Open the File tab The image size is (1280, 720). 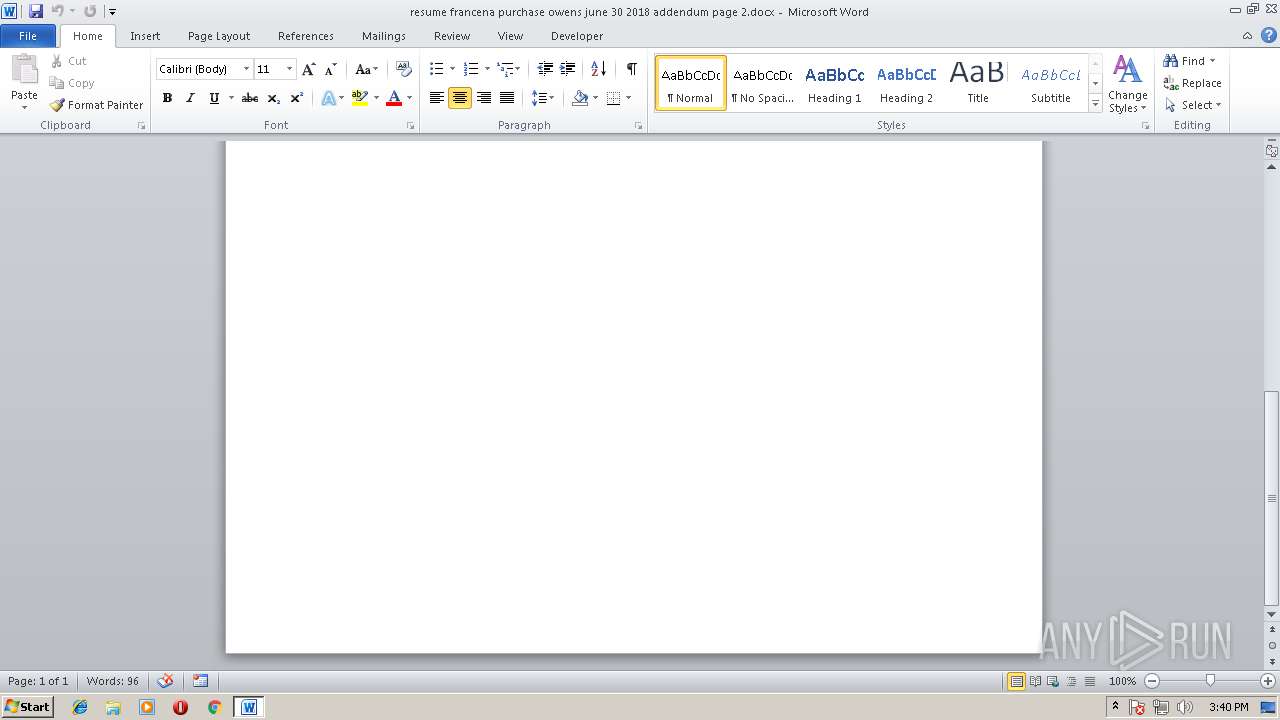(x=28, y=36)
